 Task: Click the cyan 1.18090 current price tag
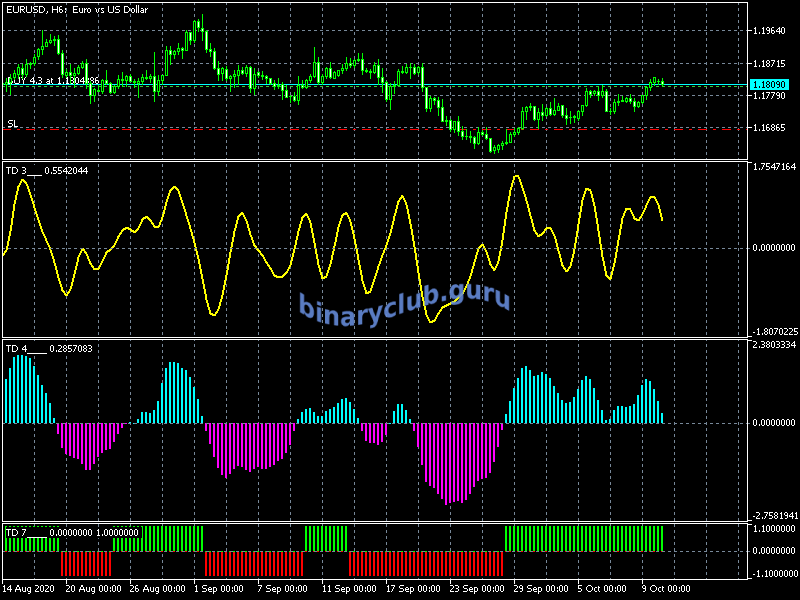click(x=774, y=86)
